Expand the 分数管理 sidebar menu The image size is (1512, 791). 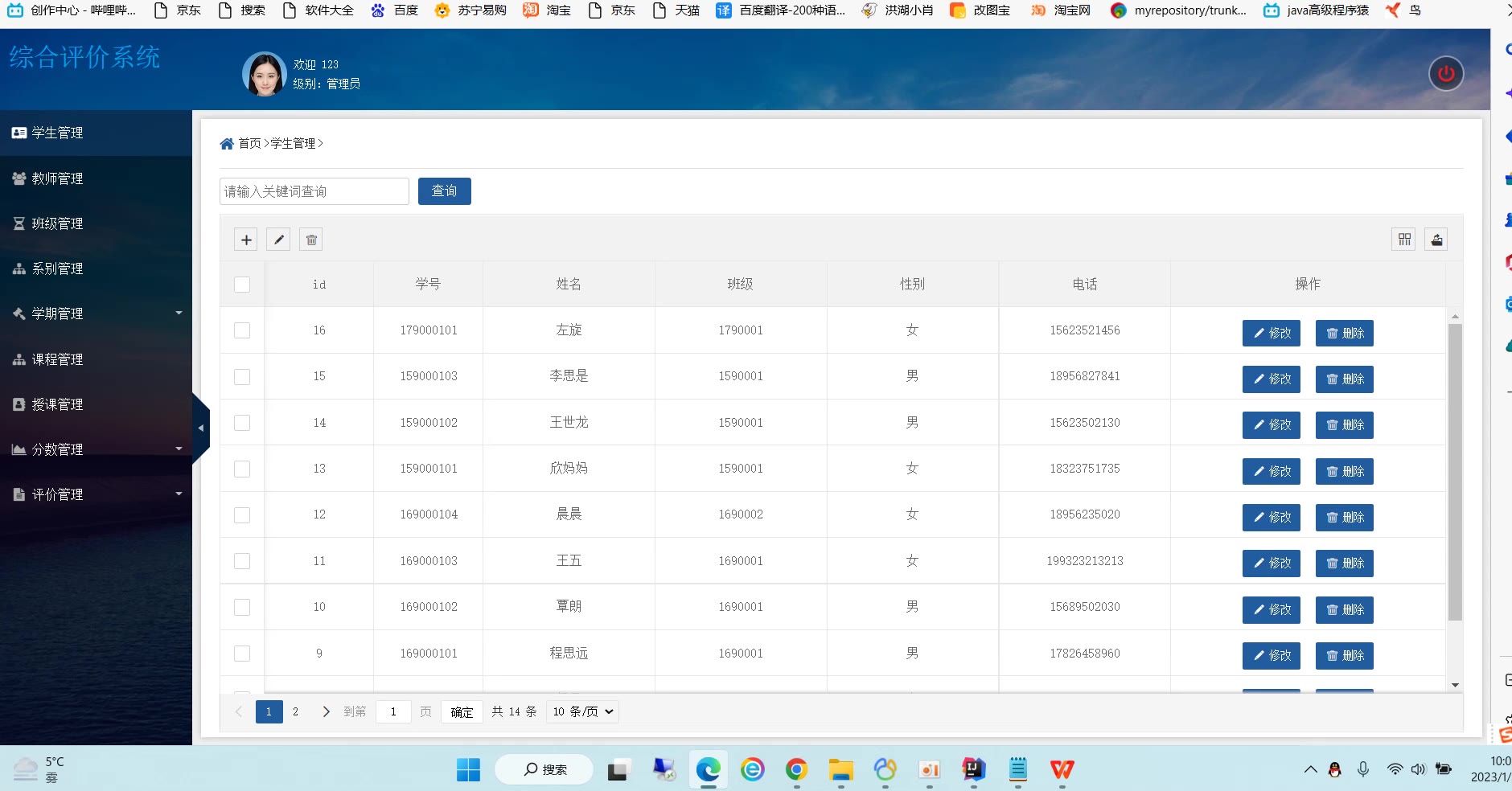coord(97,449)
